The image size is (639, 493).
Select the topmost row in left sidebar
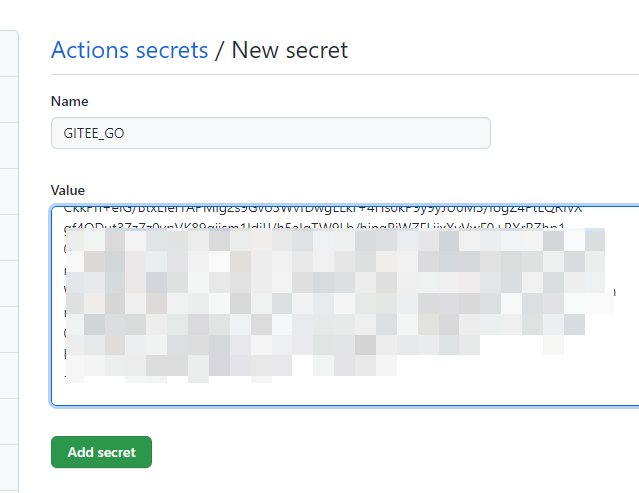pyautogui.click(x=9, y=53)
